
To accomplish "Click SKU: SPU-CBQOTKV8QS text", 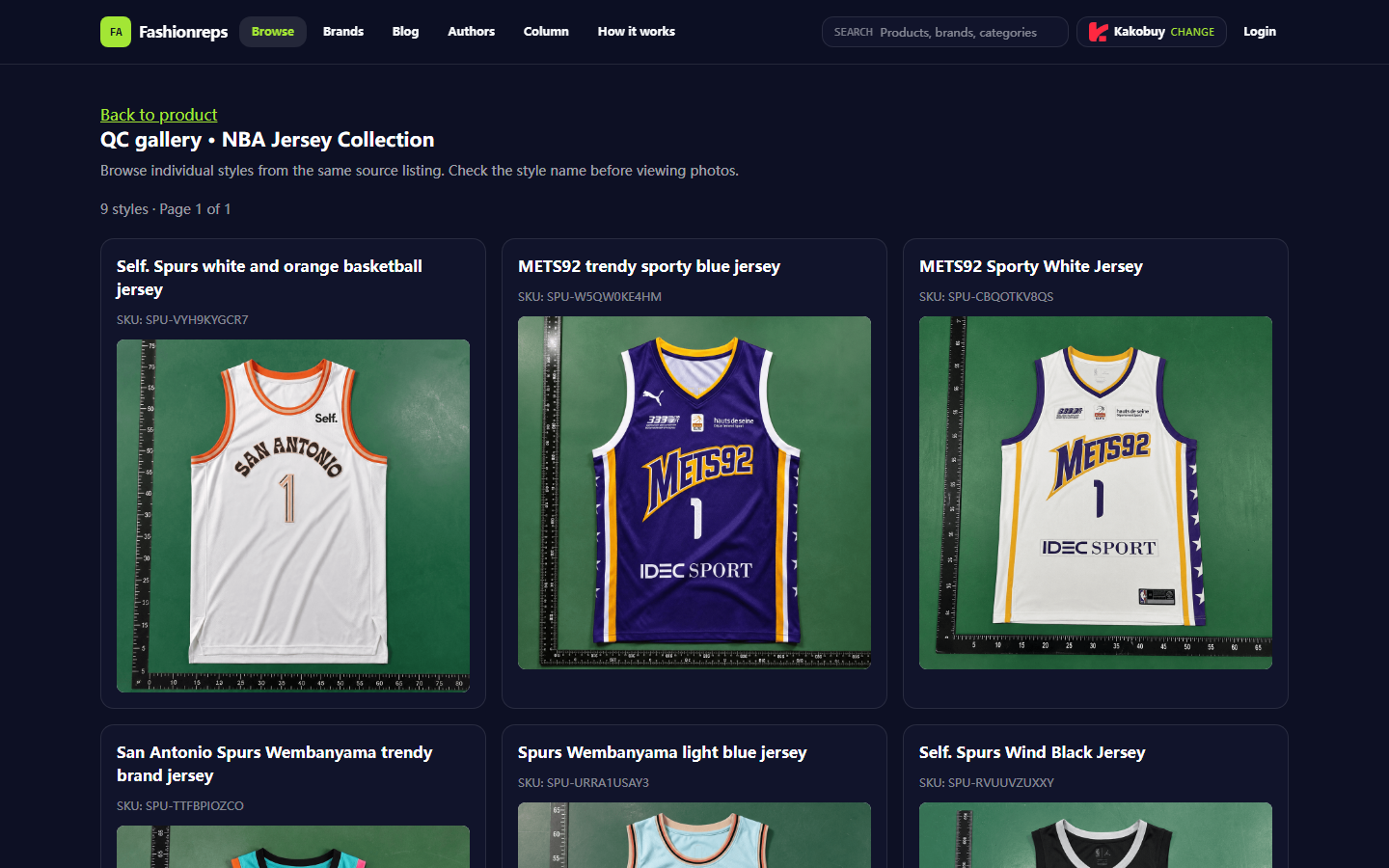I will coord(986,297).
